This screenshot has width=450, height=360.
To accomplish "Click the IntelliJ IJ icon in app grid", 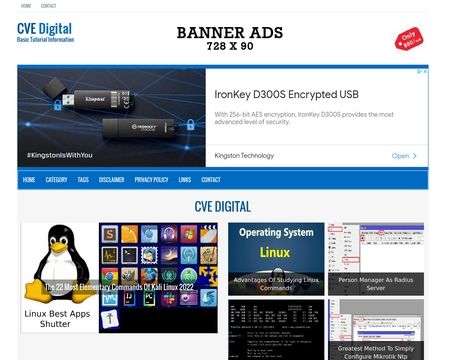I will [x=129, y=298].
